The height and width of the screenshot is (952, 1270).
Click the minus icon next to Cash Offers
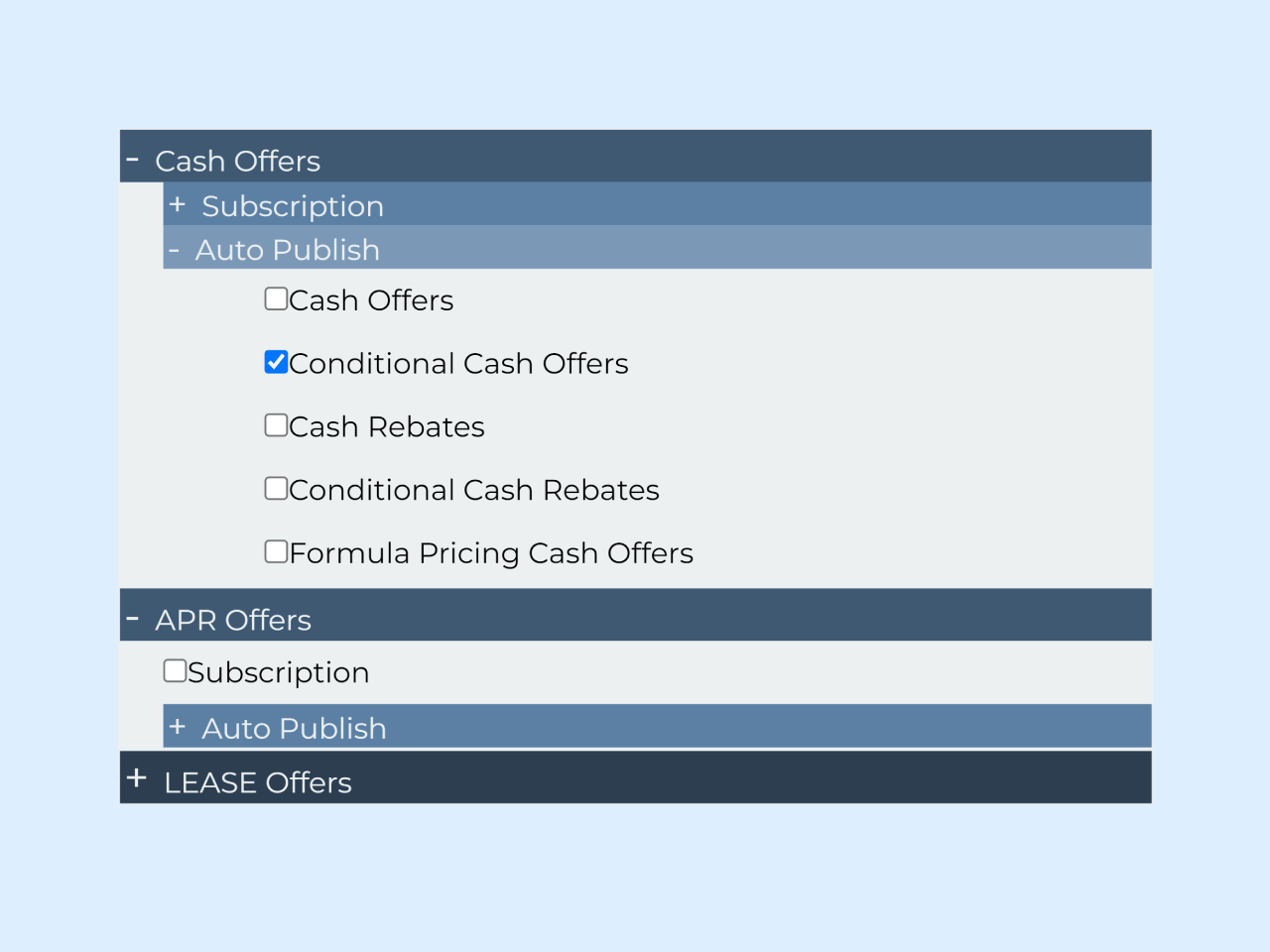click(x=134, y=157)
